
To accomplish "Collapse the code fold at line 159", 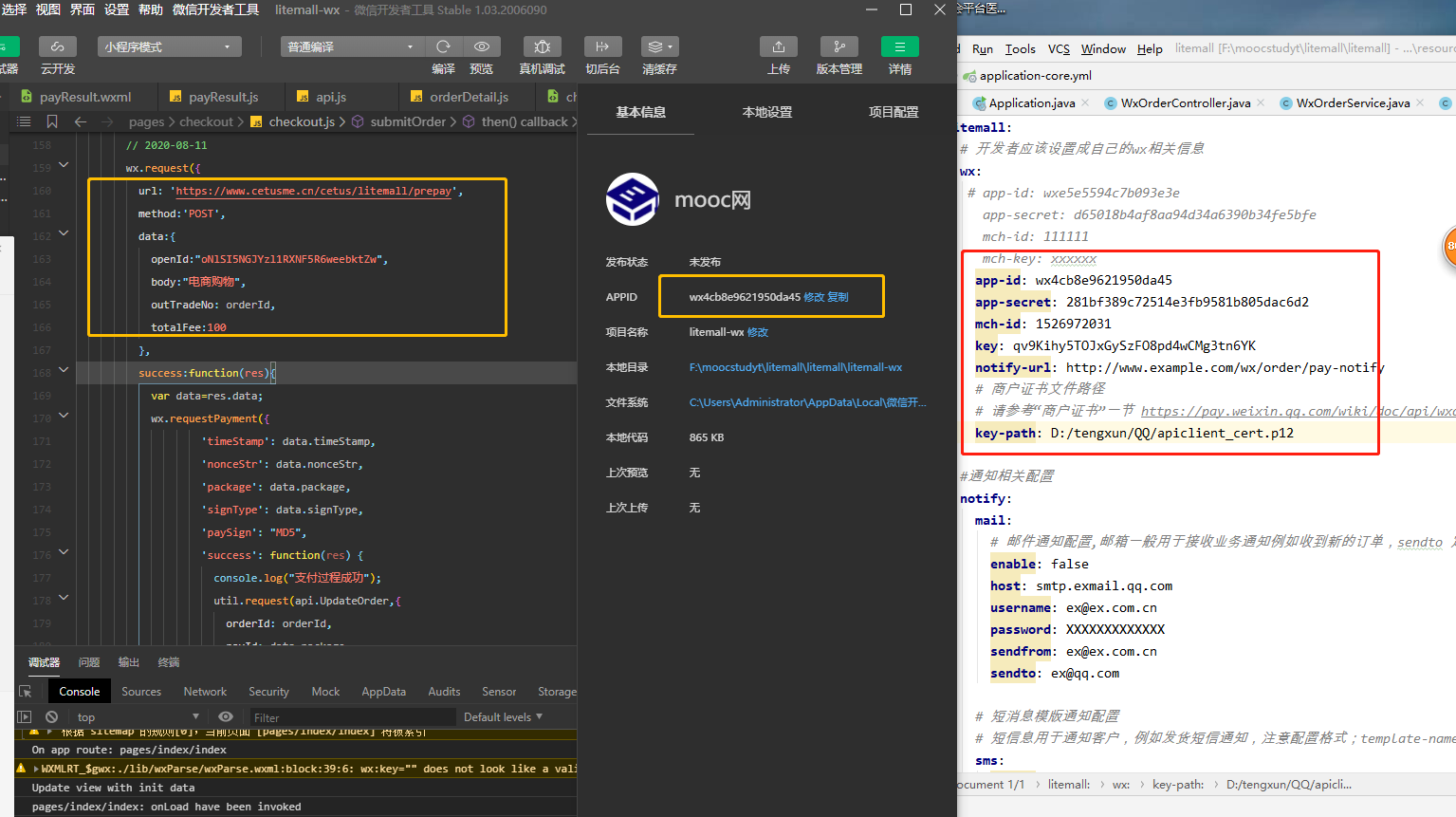I will pyautogui.click(x=64, y=165).
